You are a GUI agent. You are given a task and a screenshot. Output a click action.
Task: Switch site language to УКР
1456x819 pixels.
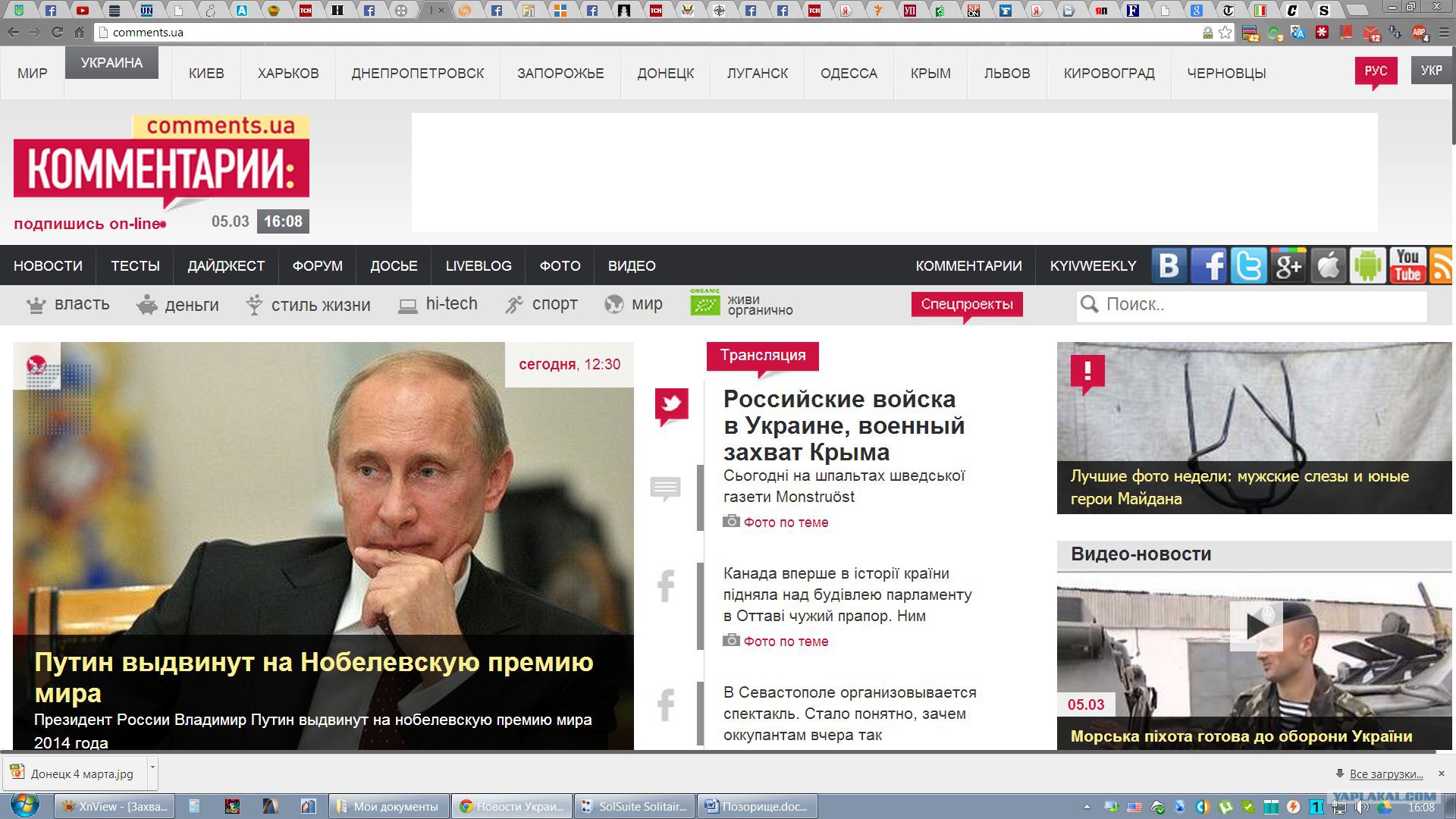click(1431, 71)
